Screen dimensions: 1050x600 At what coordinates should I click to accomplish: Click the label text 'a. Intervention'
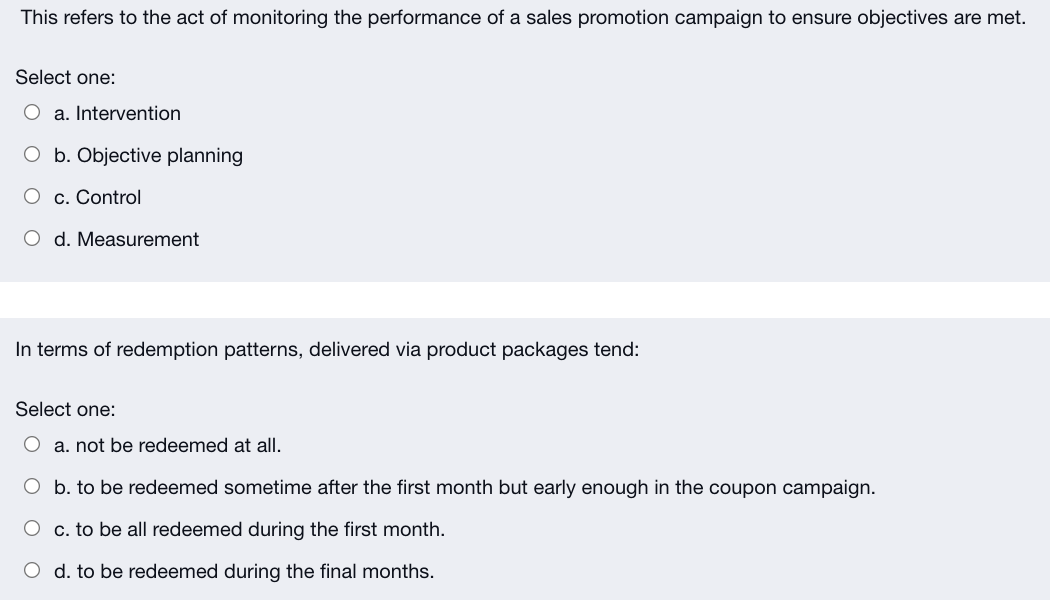click(117, 113)
